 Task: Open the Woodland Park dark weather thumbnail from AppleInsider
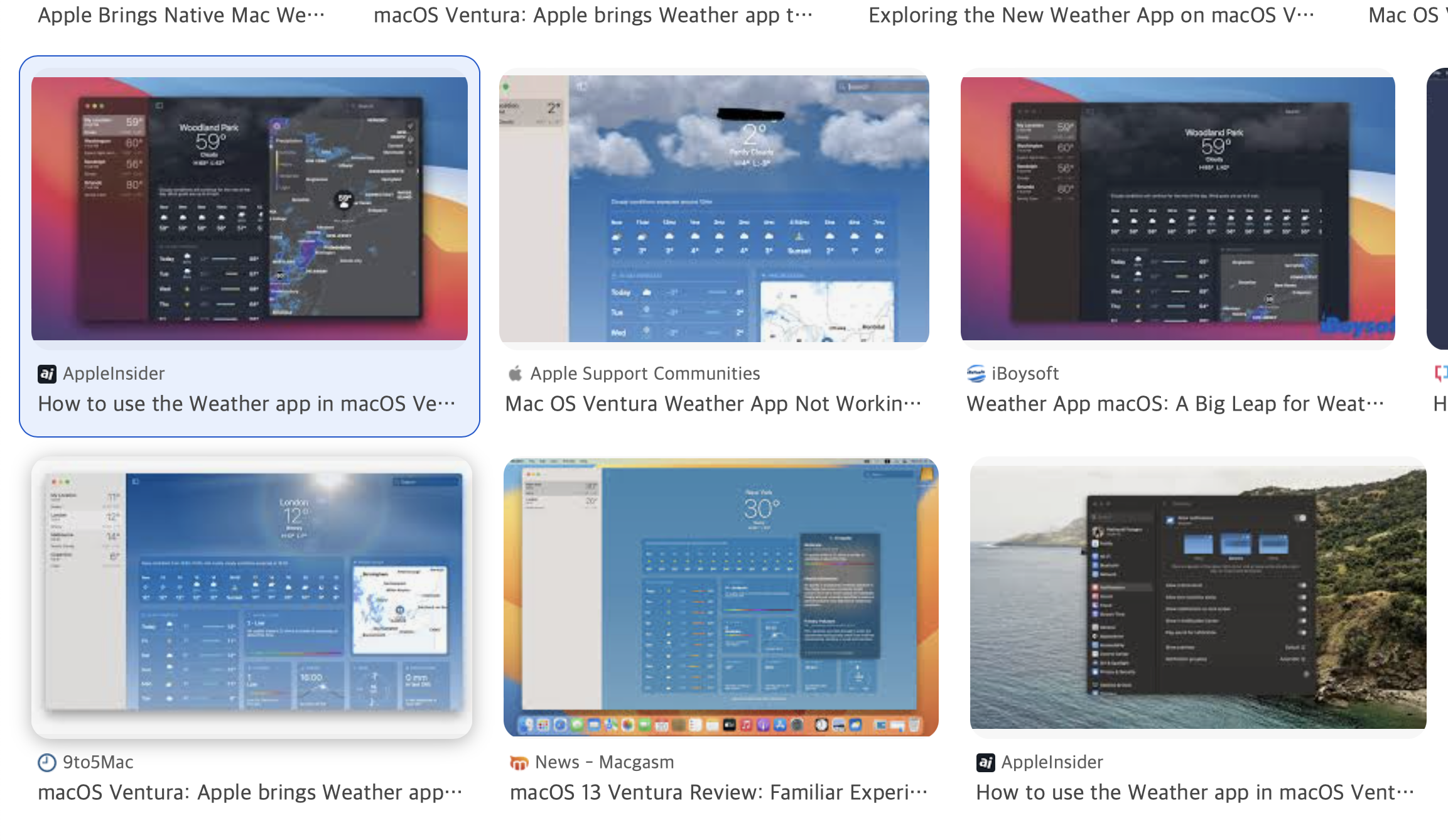click(249, 208)
